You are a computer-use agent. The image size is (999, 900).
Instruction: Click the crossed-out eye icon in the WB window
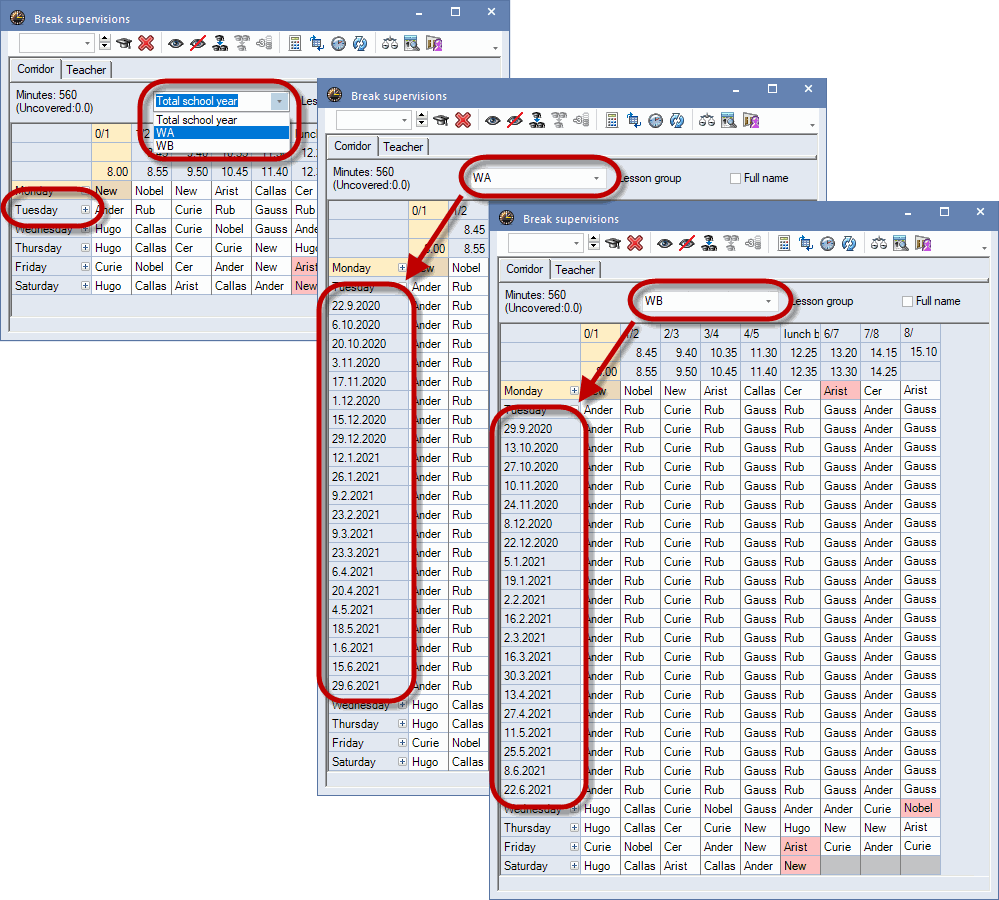coord(686,243)
